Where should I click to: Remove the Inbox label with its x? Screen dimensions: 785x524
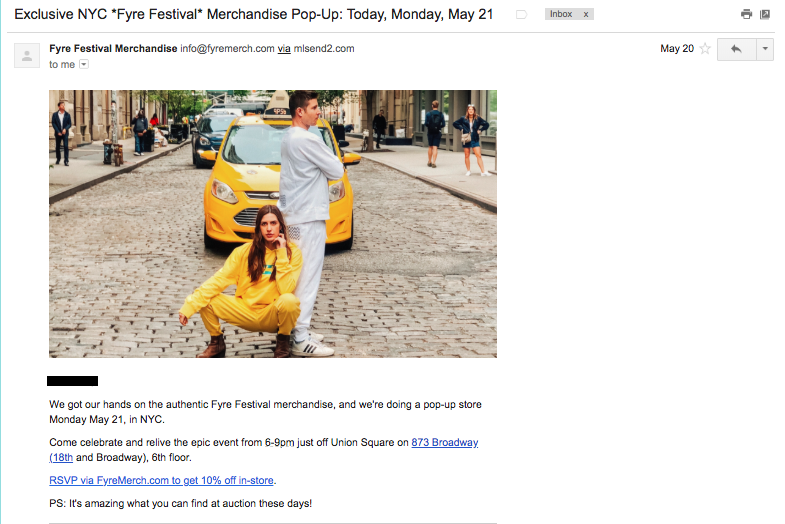pos(586,15)
